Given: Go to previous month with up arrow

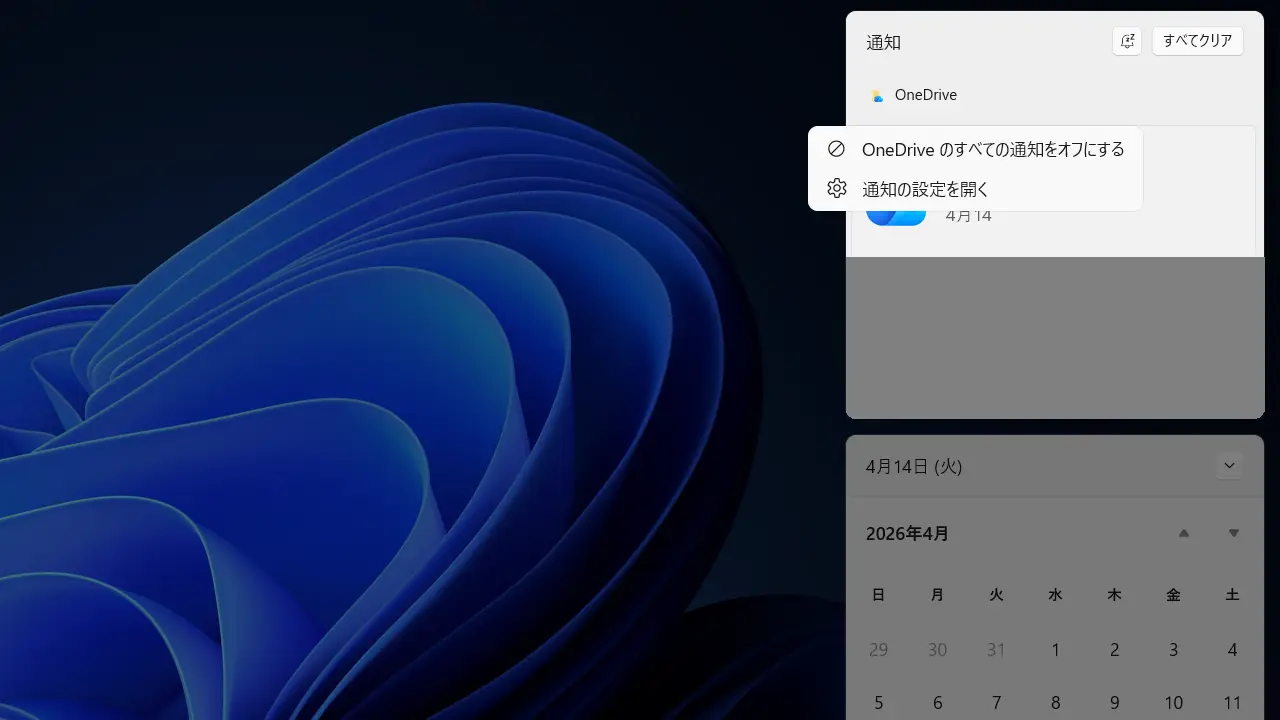Looking at the screenshot, I should pos(1184,534).
